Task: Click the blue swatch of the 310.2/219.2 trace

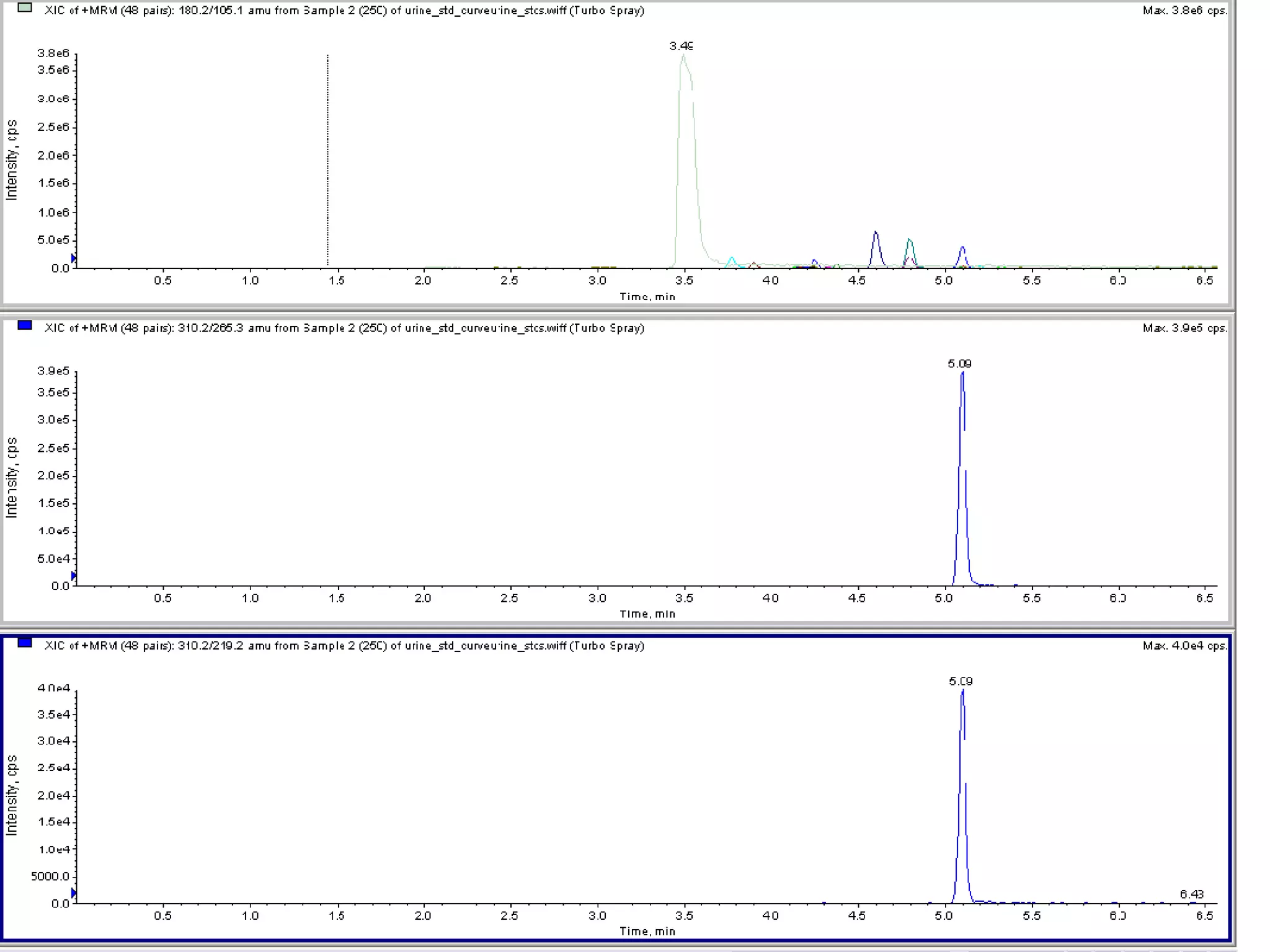Action: coord(25,643)
